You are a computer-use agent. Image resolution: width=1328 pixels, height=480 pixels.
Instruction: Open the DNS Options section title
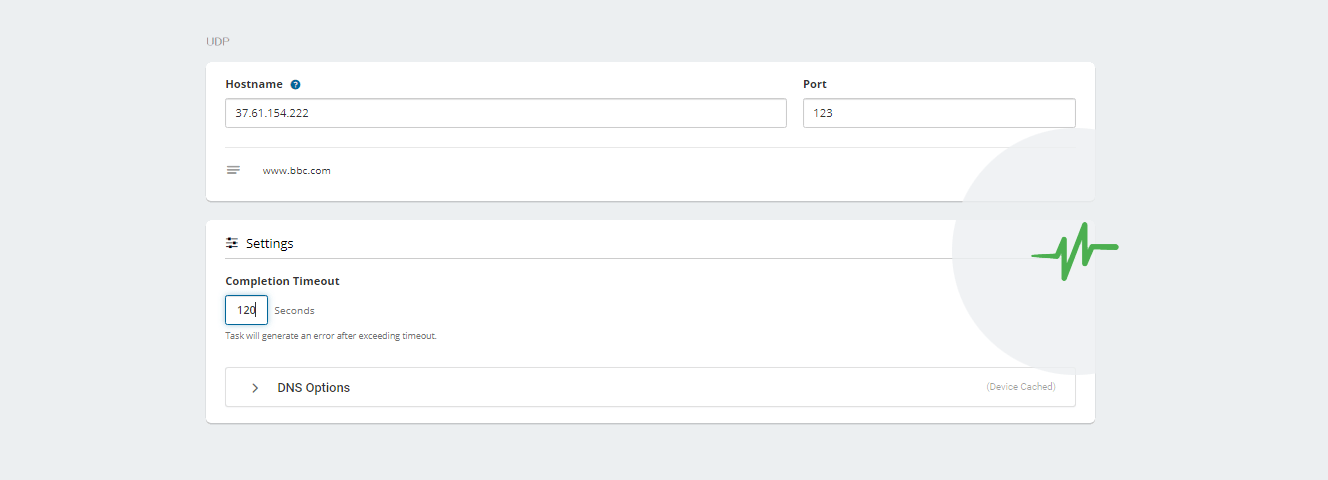pyautogui.click(x=314, y=388)
